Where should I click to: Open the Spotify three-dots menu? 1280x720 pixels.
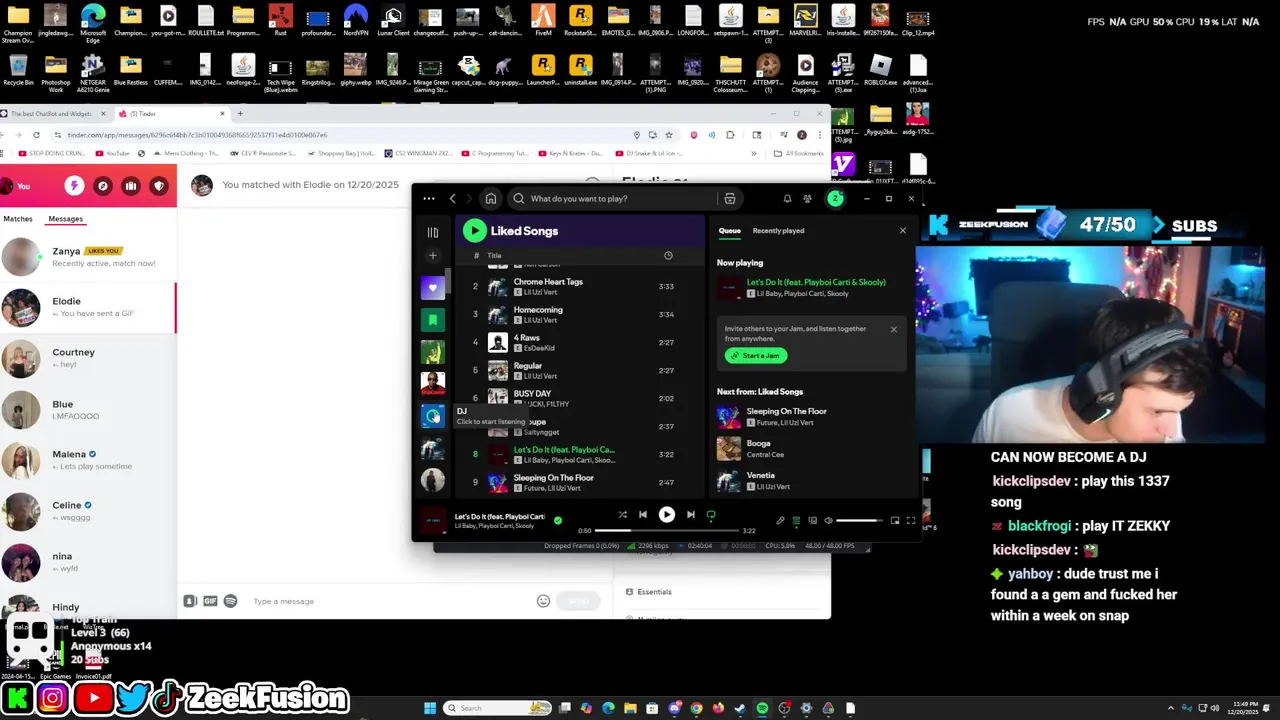coord(429,199)
